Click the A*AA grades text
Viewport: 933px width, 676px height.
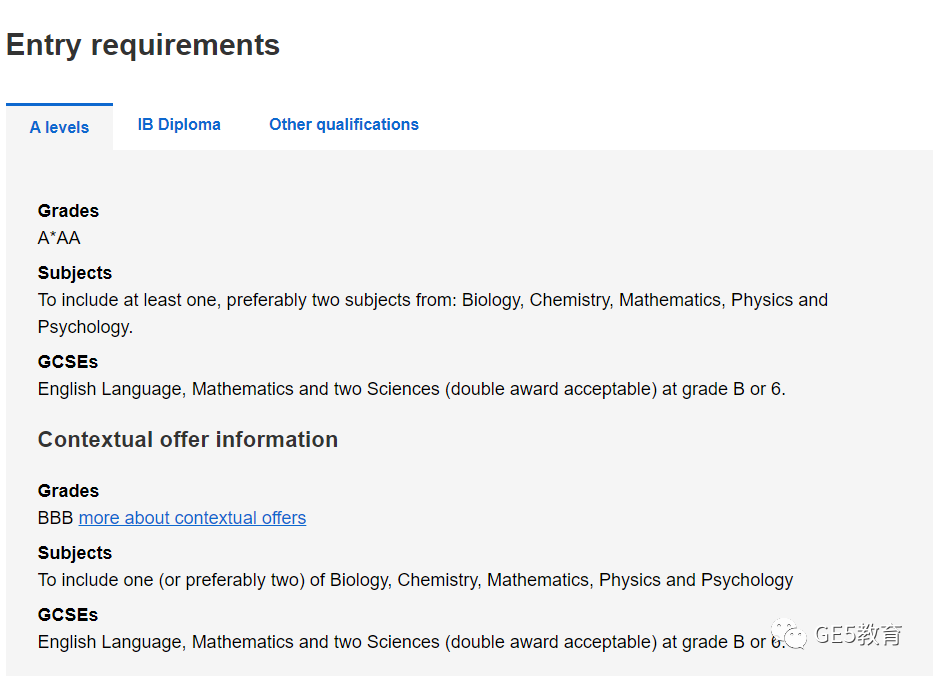(x=59, y=238)
